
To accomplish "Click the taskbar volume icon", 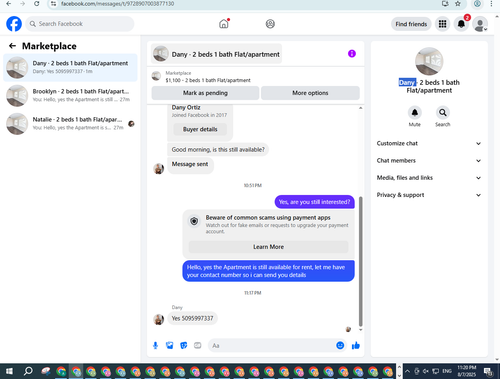I will [426, 371].
